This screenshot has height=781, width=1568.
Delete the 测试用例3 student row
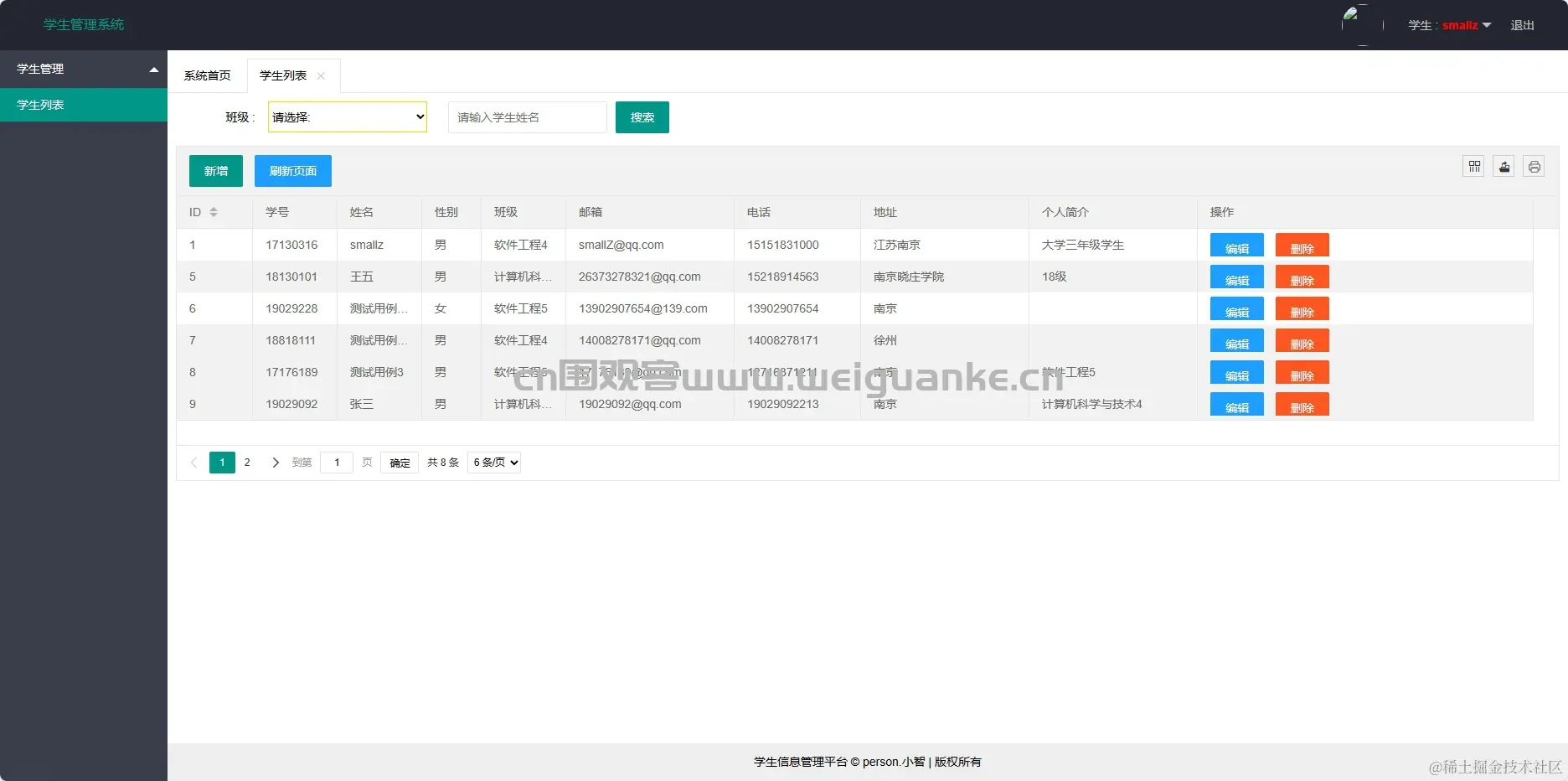coord(1302,373)
